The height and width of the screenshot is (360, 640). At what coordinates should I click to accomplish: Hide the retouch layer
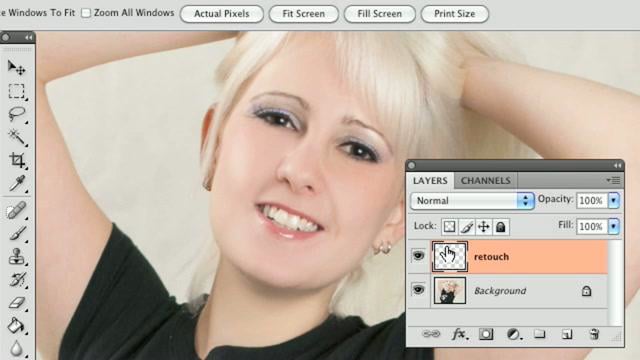pos(418,256)
